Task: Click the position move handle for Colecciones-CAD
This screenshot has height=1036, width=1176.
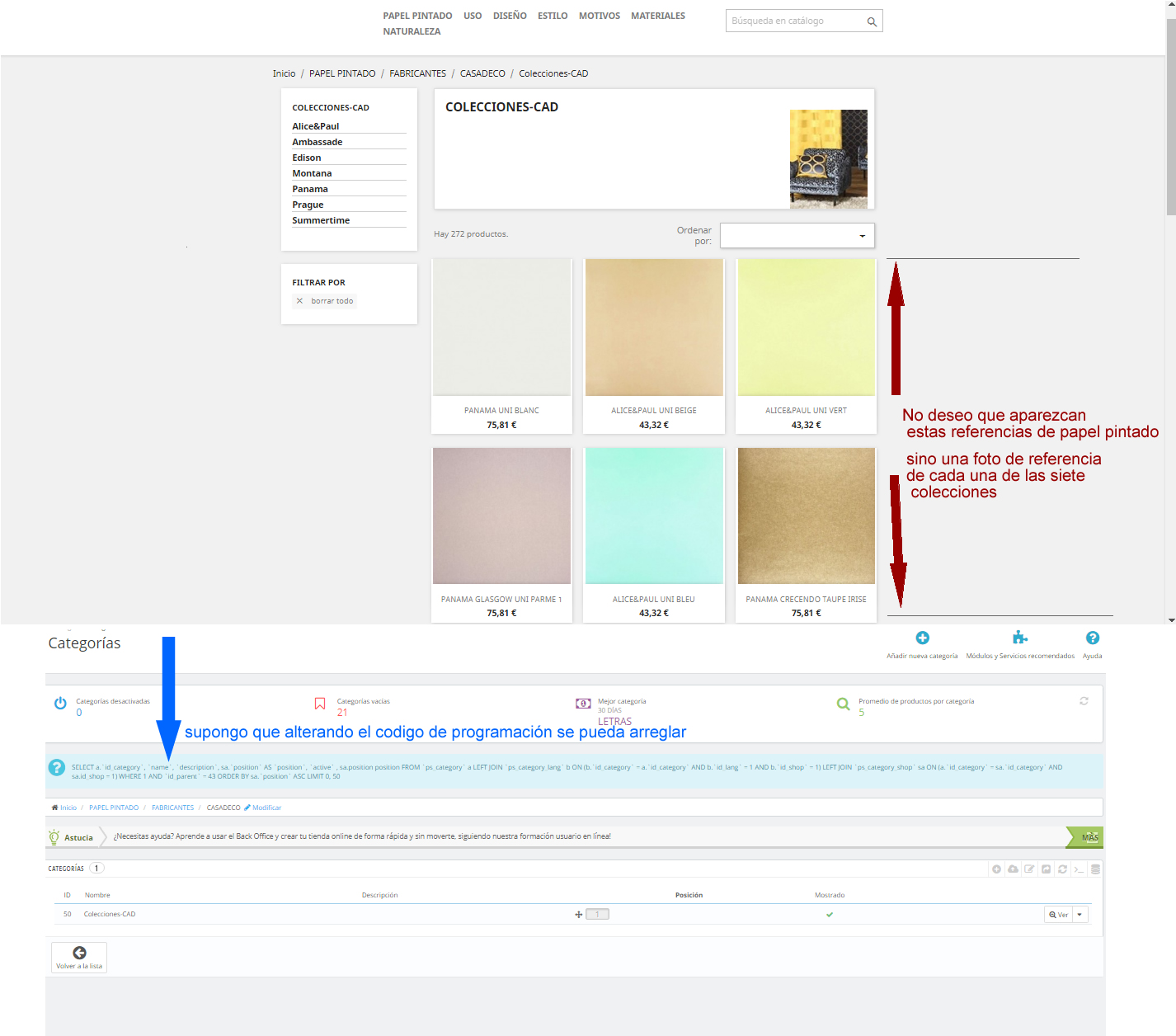Action: (579, 914)
